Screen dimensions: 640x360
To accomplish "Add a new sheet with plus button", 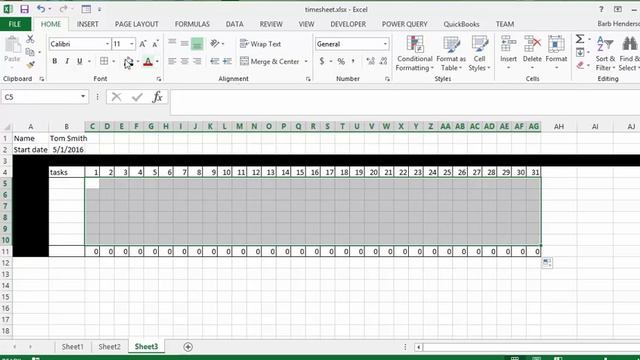I will click(x=188, y=347).
